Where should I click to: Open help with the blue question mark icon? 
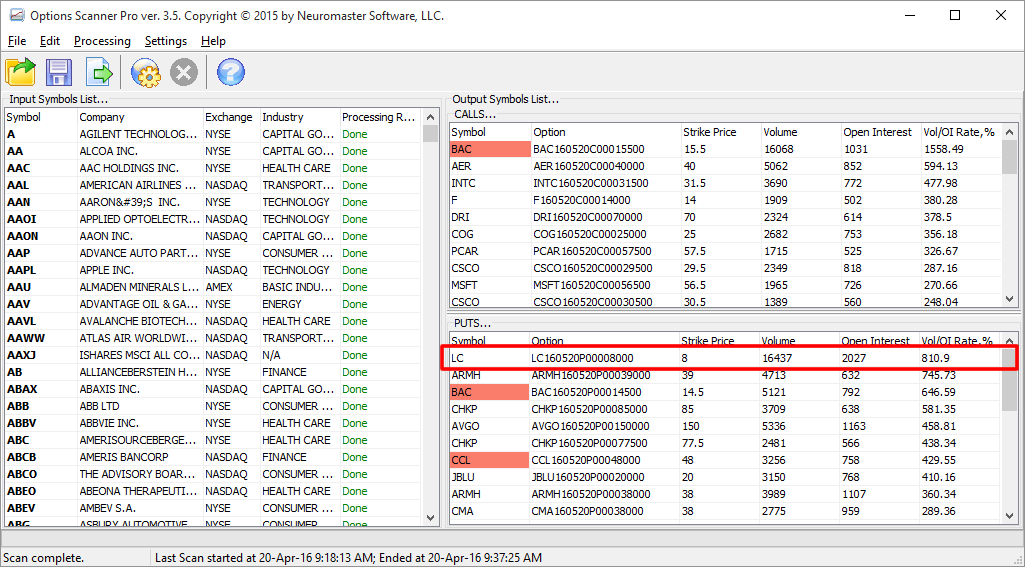click(x=230, y=72)
